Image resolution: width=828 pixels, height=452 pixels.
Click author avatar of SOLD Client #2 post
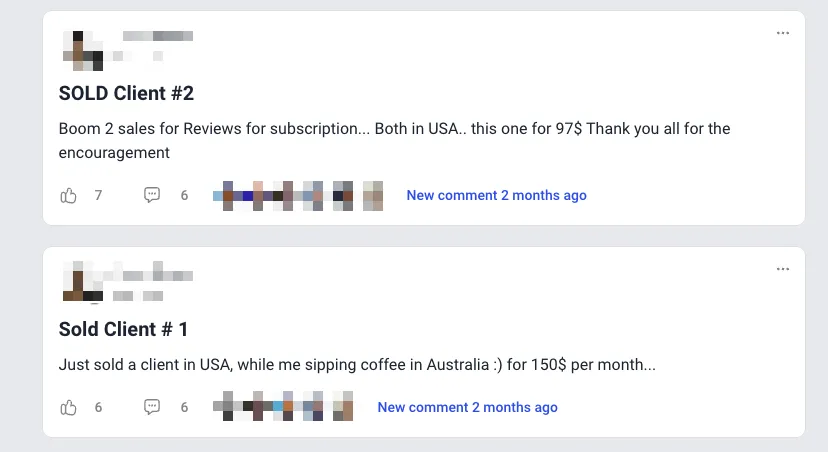83,51
